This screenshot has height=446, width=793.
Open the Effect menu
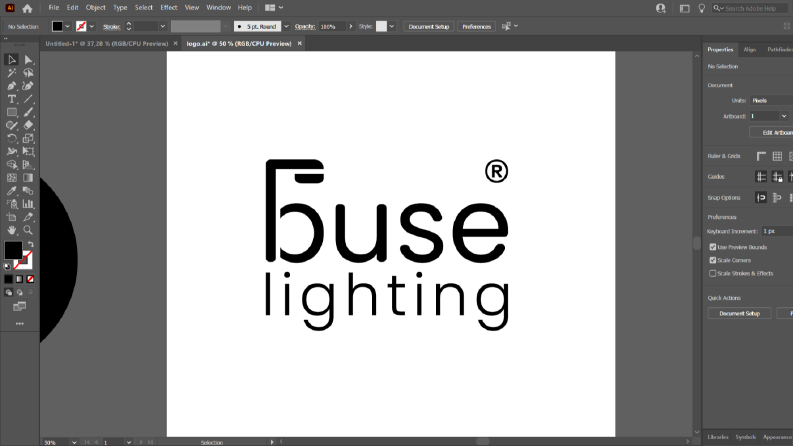[x=168, y=8]
